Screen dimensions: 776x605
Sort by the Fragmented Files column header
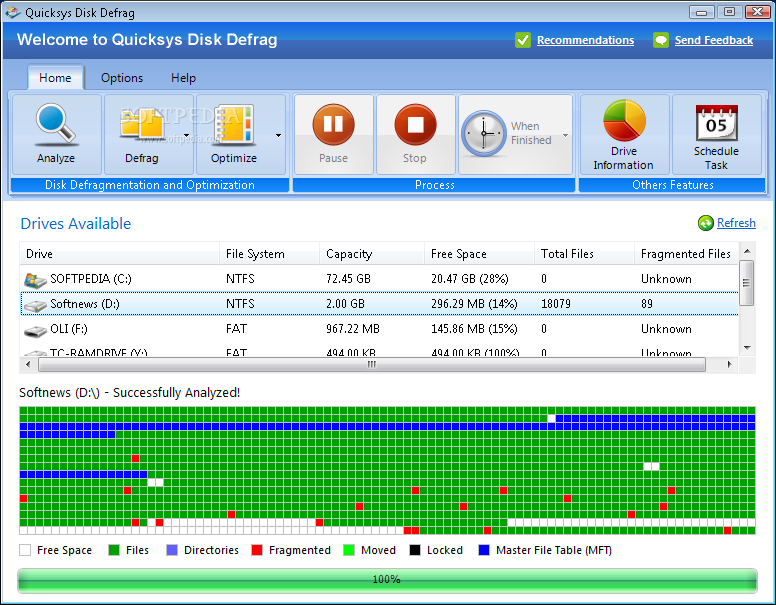686,253
